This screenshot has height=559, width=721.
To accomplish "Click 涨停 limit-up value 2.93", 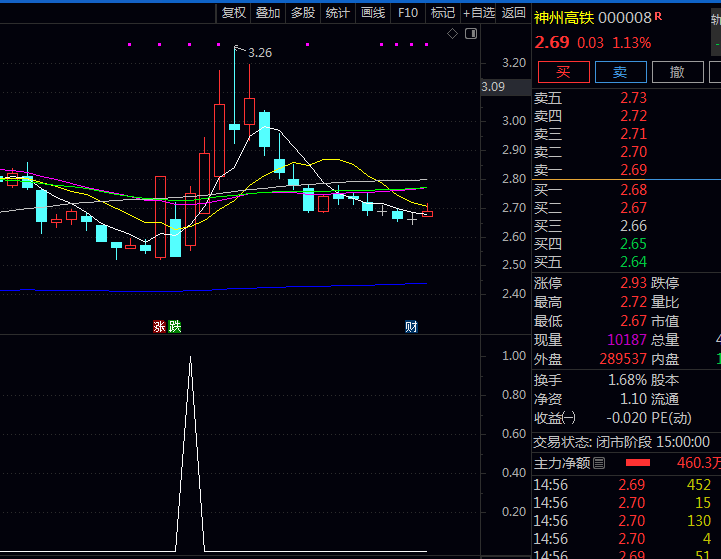I will [x=633, y=283].
